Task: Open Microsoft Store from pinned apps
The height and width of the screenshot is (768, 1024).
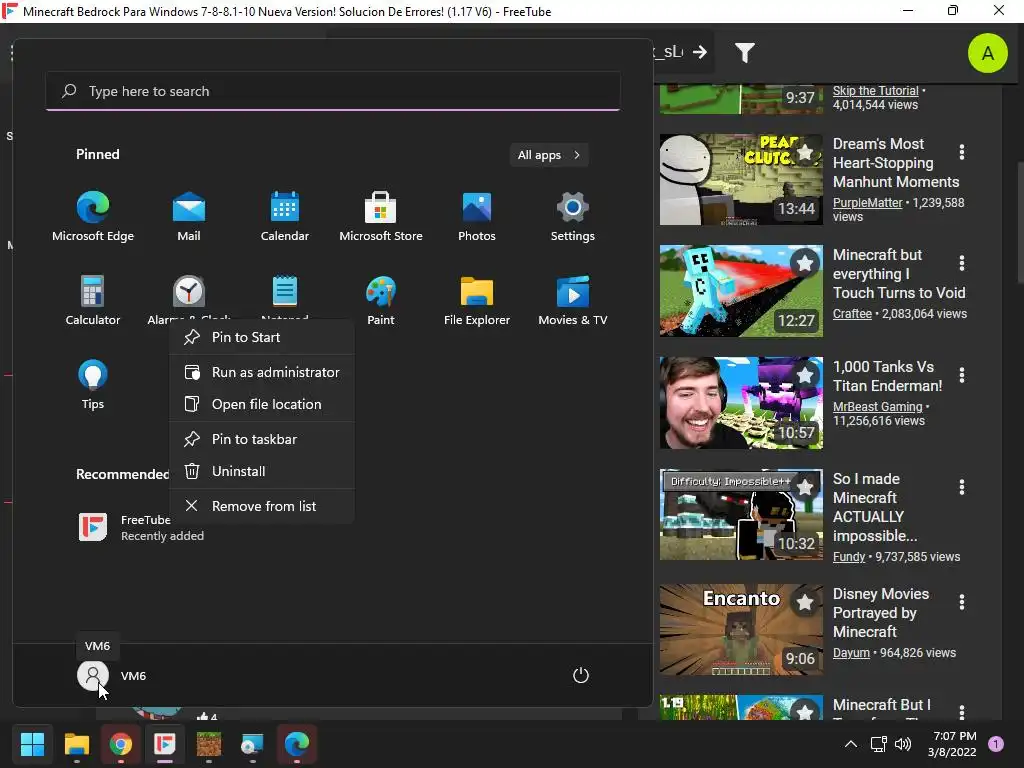Action: point(381,217)
